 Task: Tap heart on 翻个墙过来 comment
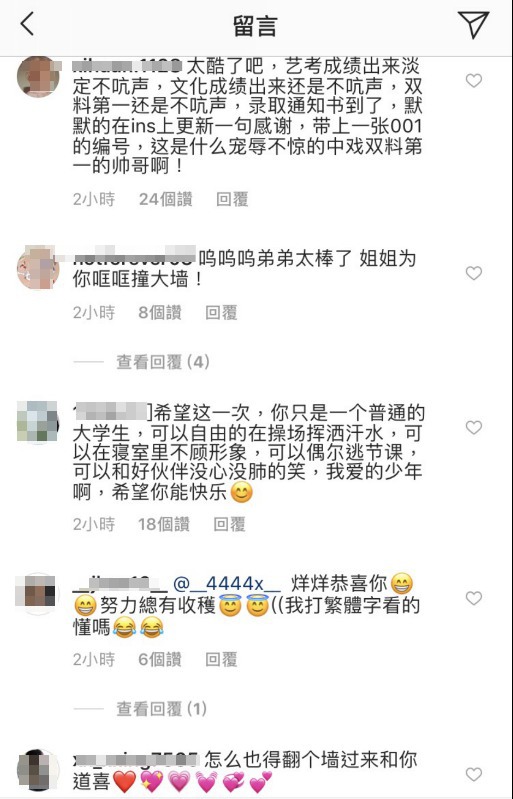[x=474, y=774]
